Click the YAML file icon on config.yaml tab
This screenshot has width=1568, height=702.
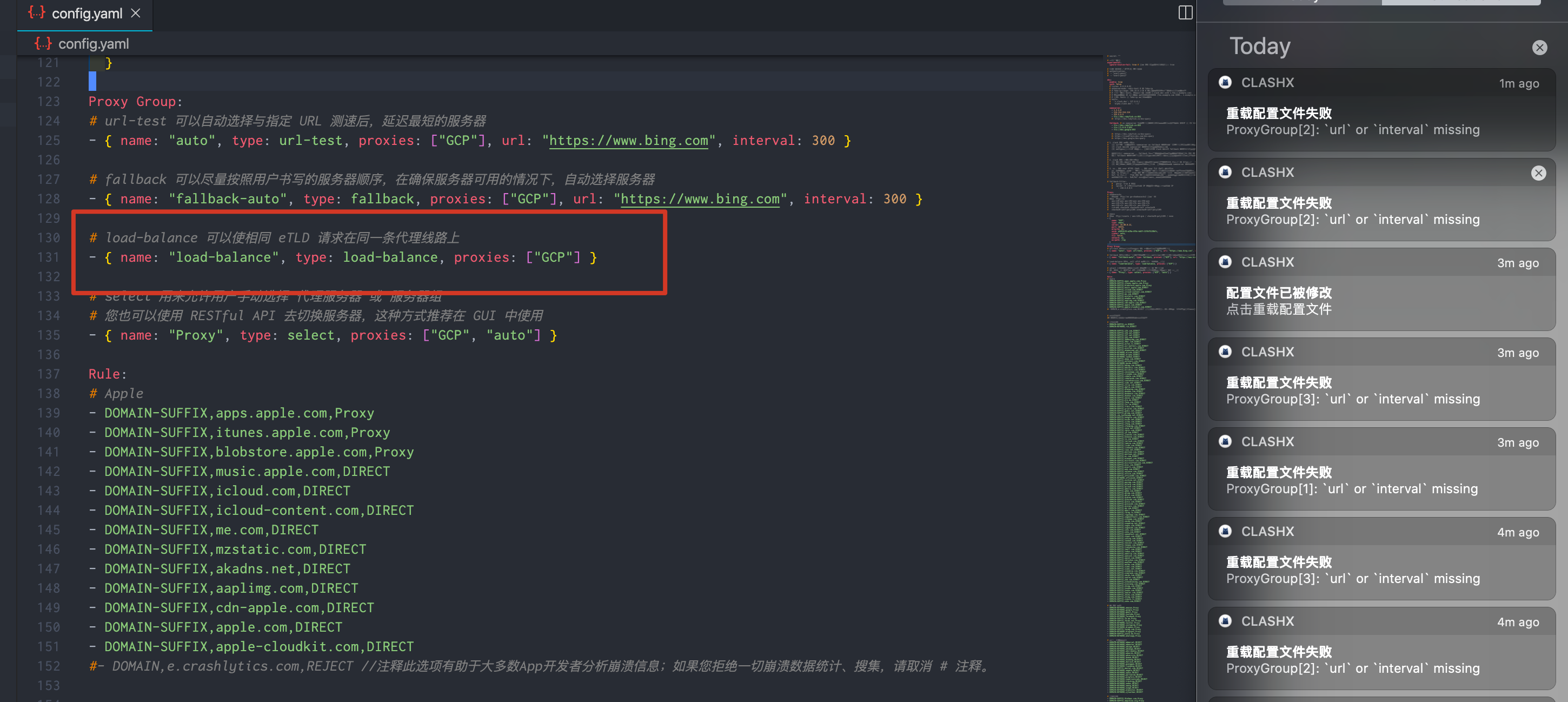[37, 13]
